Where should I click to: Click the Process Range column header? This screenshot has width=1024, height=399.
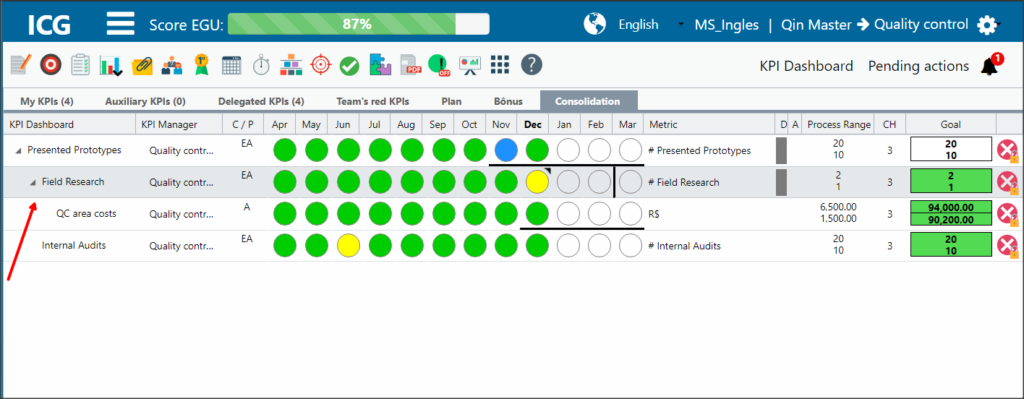838,124
